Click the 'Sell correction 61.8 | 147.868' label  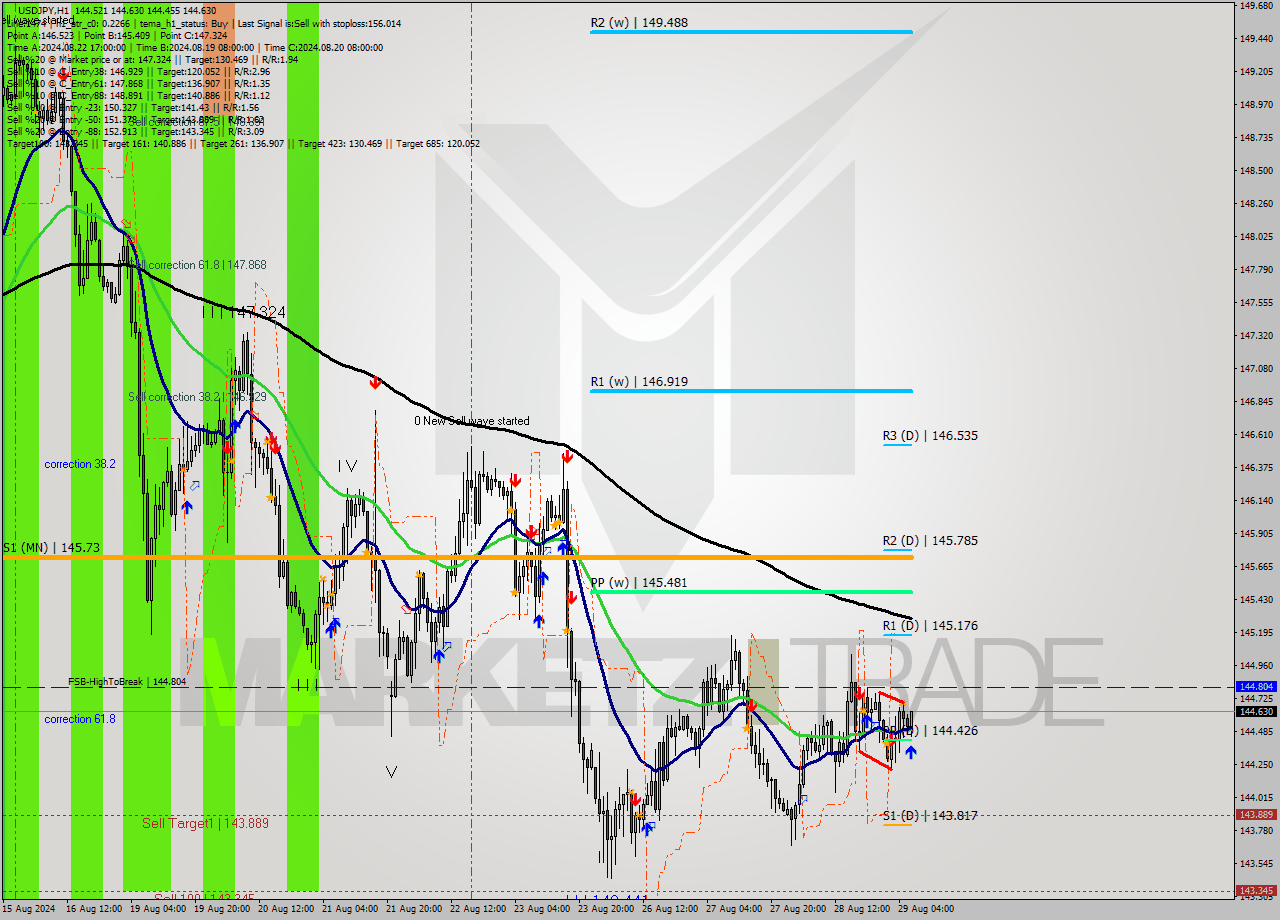pyautogui.click(x=197, y=265)
